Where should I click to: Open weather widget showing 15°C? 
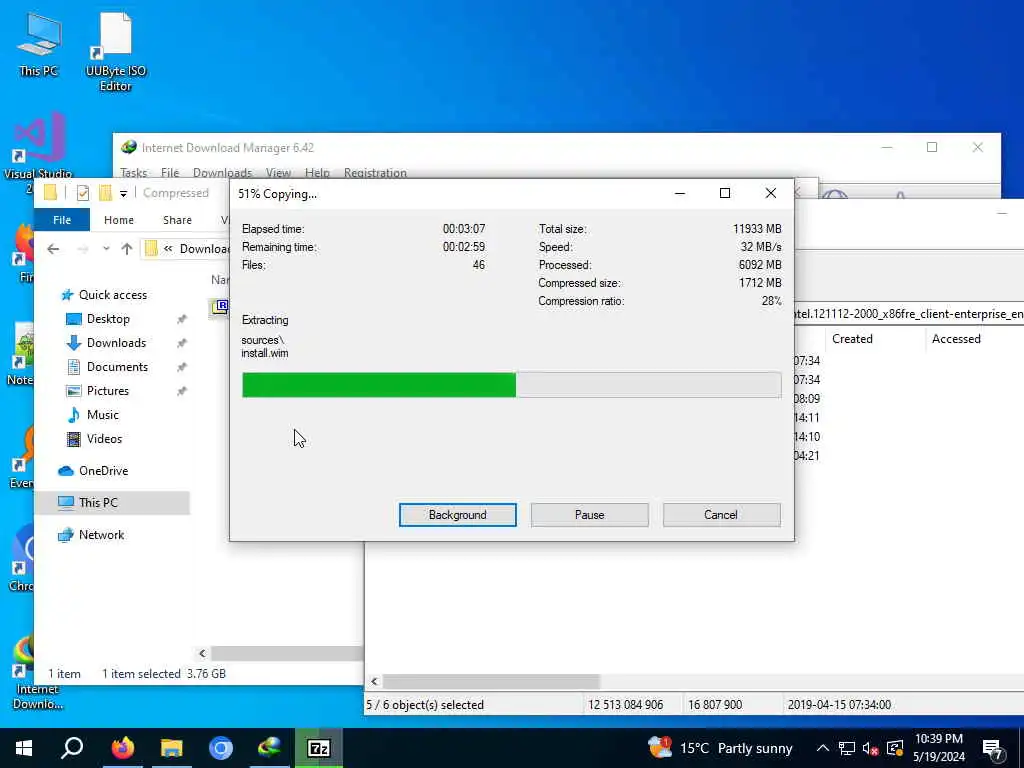point(720,748)
